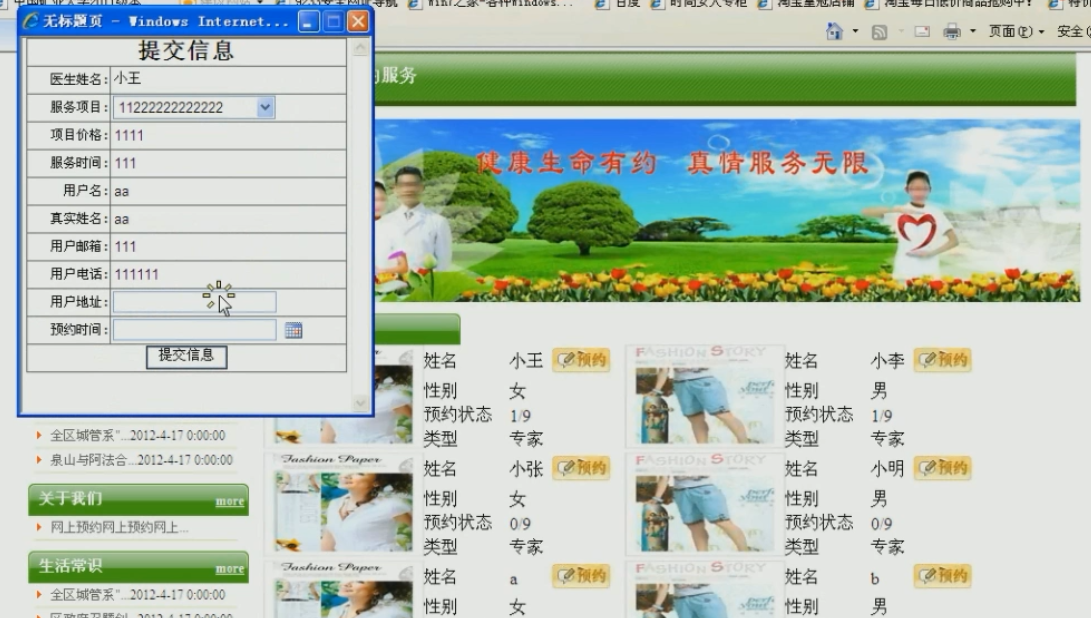Click the 用户电话 value 111111
The height and width of the screenshot is (618, 1091).
click(x=136, y=274)
